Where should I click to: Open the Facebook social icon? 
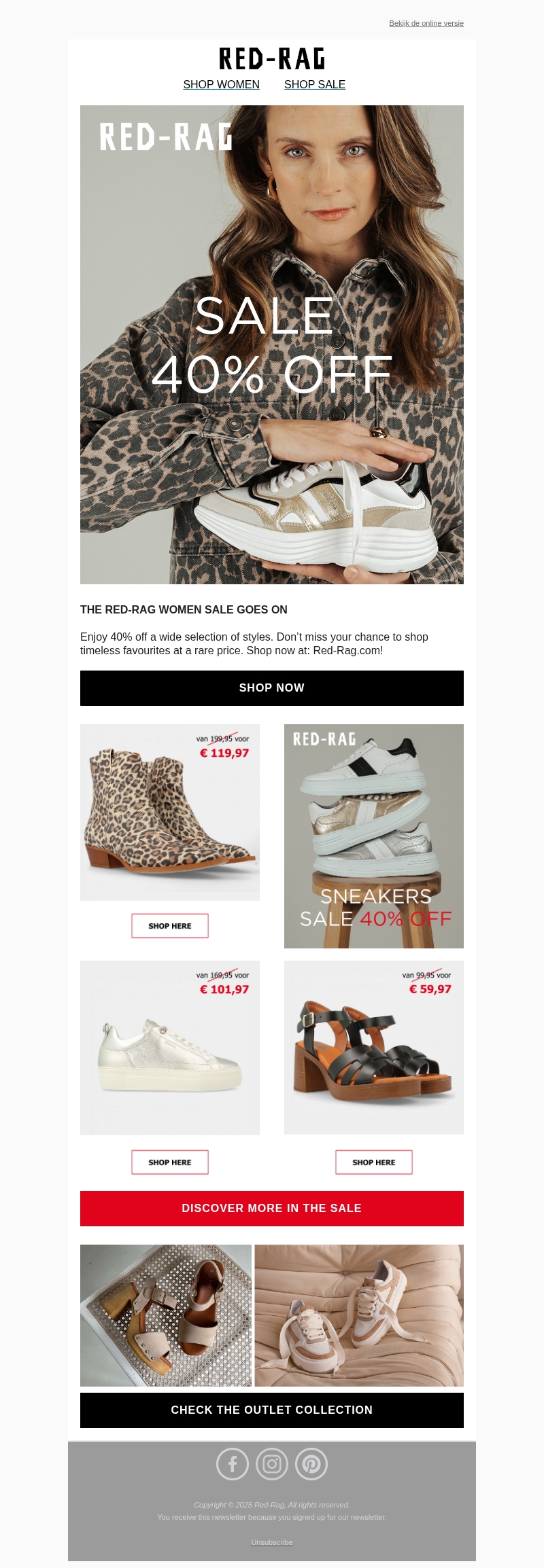233,1464
